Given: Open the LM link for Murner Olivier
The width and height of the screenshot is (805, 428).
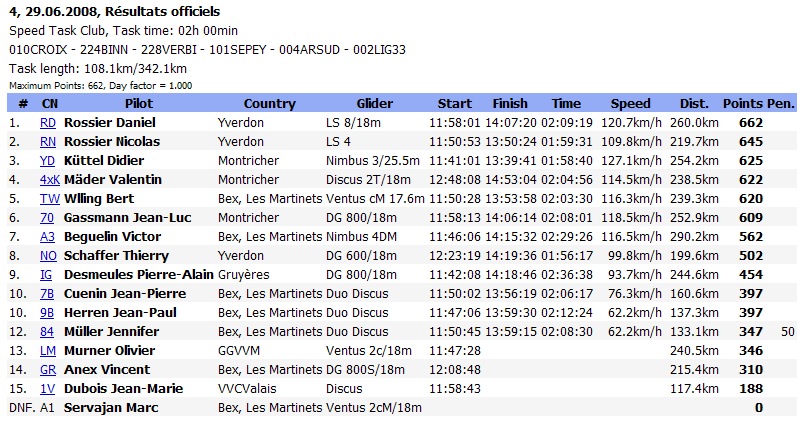Looking at the screenshot, I should [48, 351].
